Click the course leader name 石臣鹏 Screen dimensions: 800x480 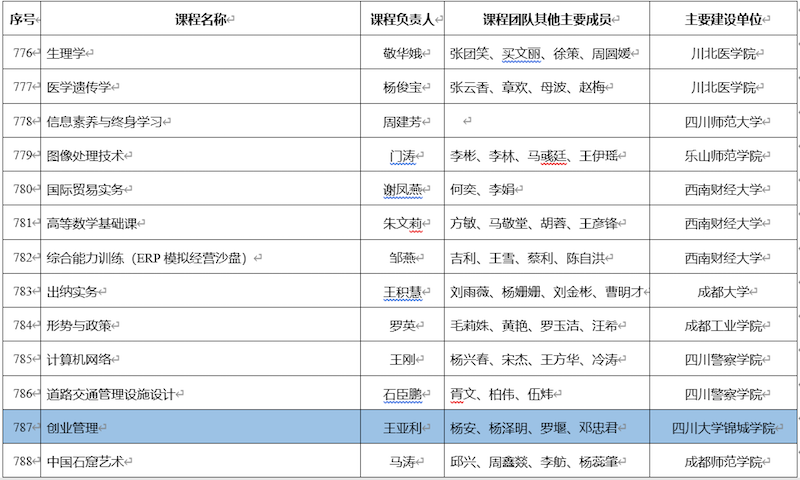402,394
